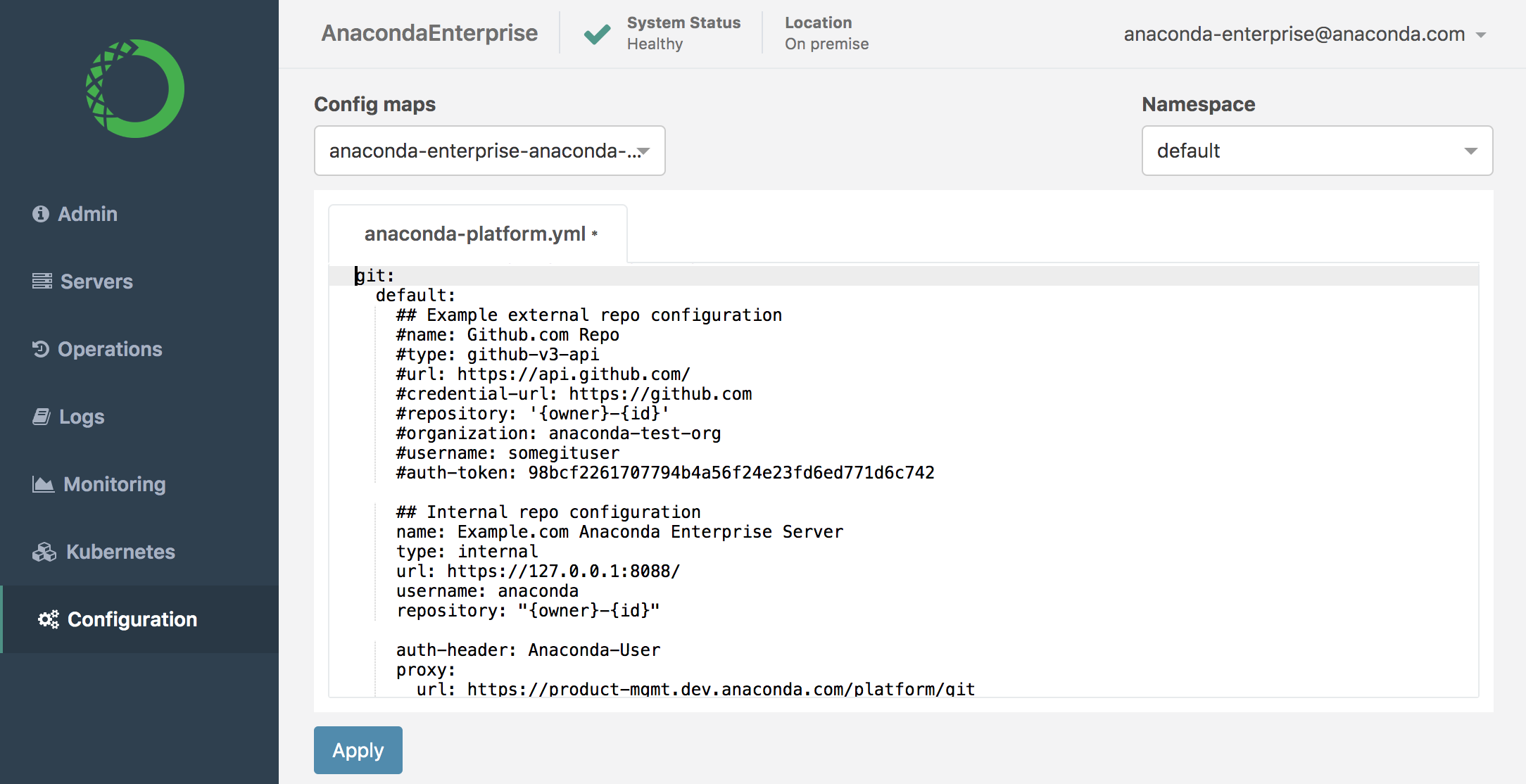This screenshot has width=1526, height=784.
Task: Click the Anaconda logo in sidebar
Action: 135,89
